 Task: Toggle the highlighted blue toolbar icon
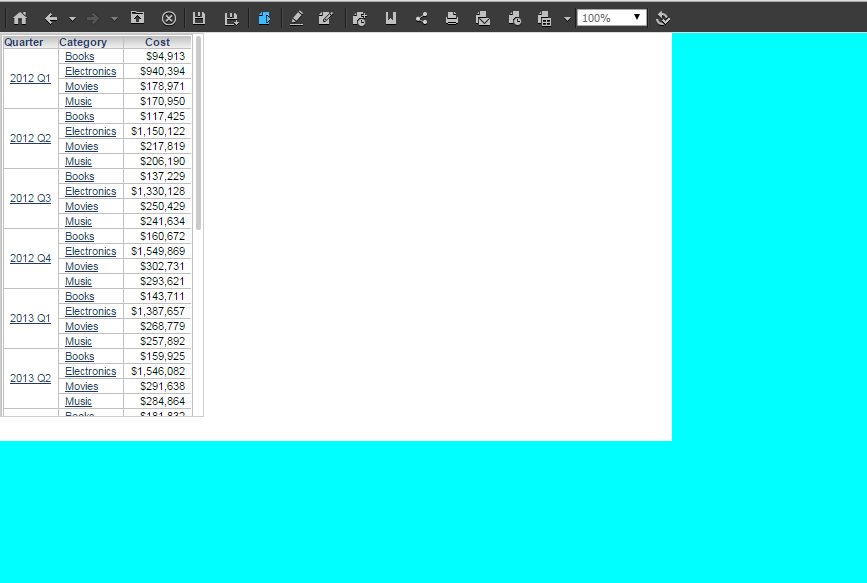point(264,18)
